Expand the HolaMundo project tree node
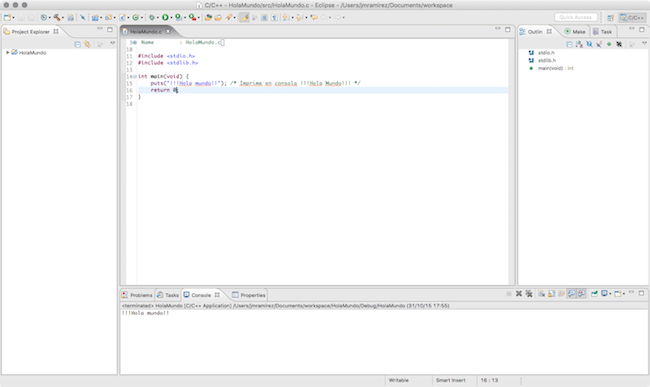The image size is (650, 387). 7,53
